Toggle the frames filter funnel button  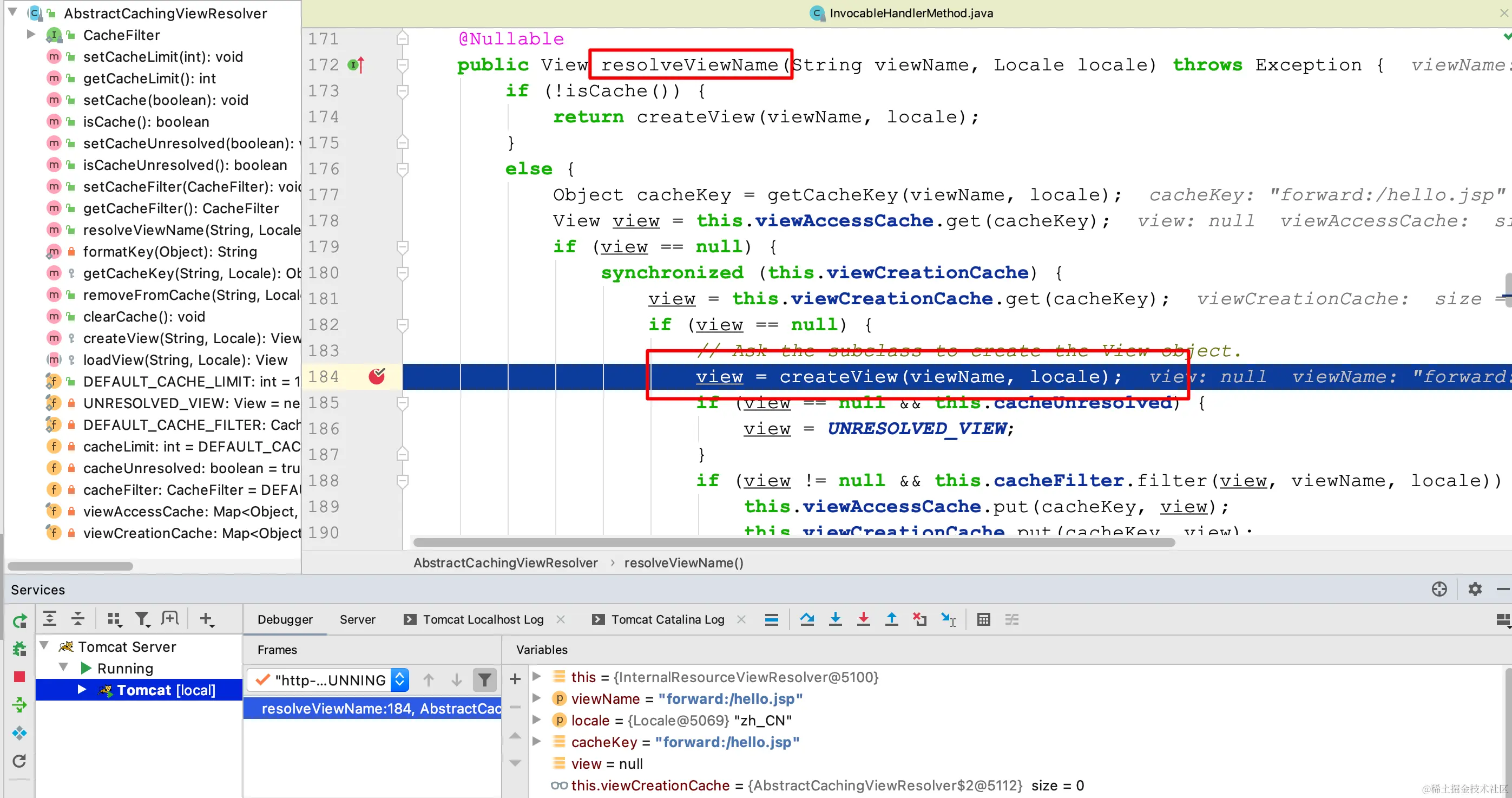coord(485,680)
